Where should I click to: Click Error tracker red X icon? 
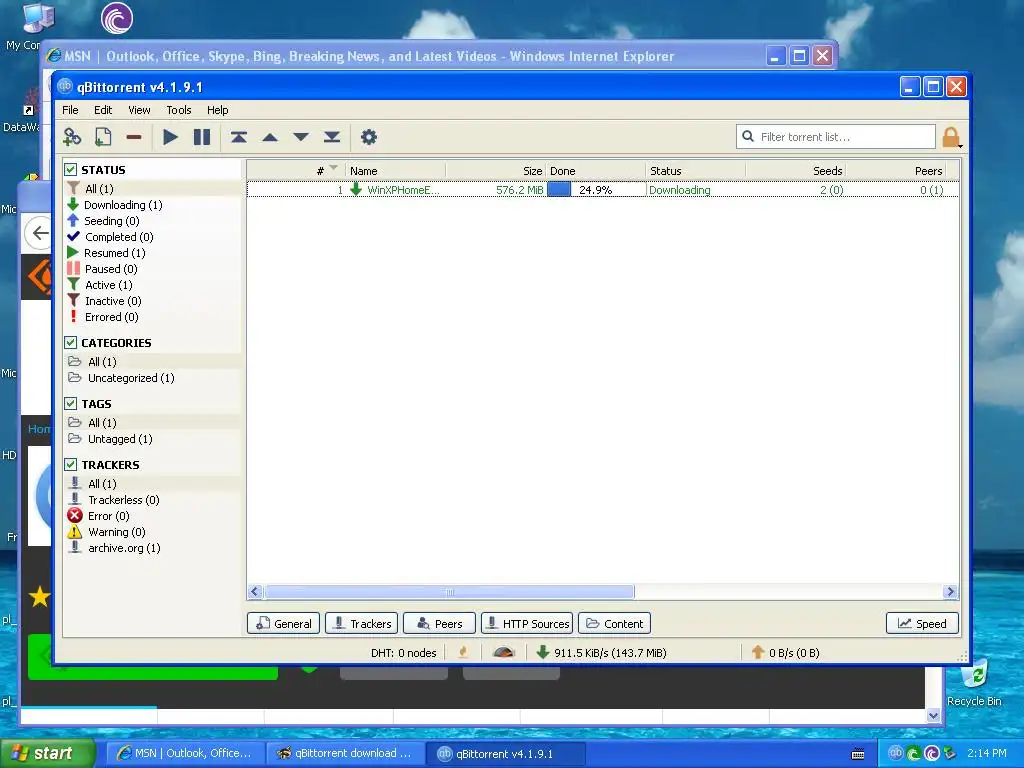pos(75,515)
